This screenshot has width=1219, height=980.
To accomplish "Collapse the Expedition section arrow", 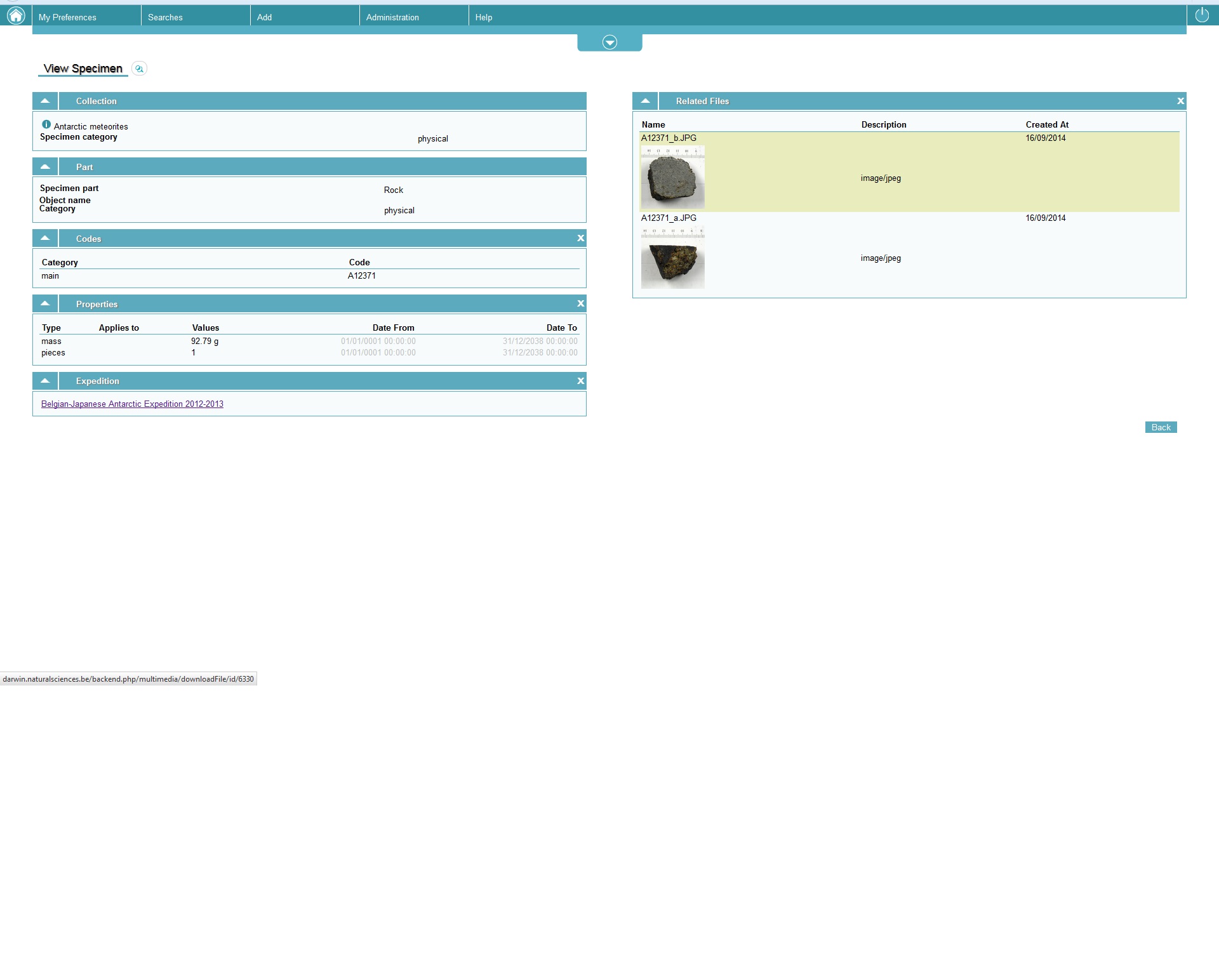I will (x=45, y=381).
